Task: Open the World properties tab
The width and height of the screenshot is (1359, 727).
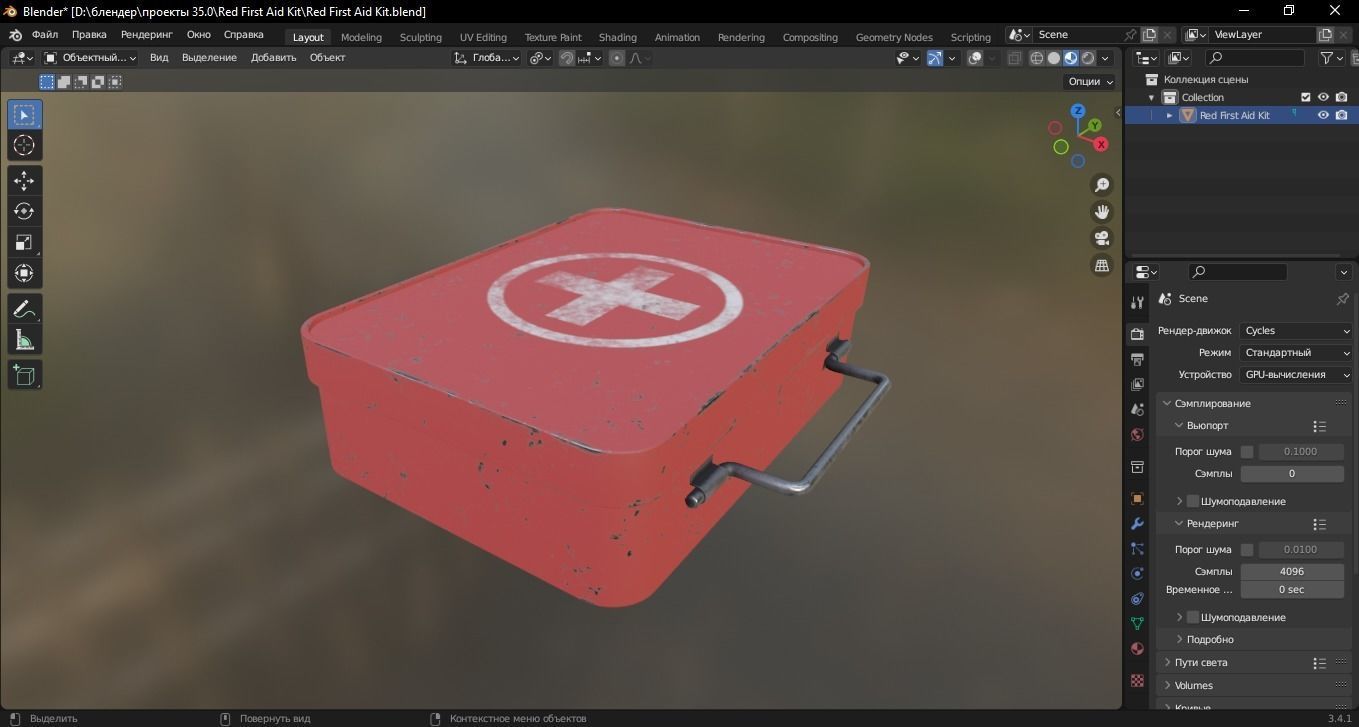Action: pyautogui.click(x=1137, y=434)
